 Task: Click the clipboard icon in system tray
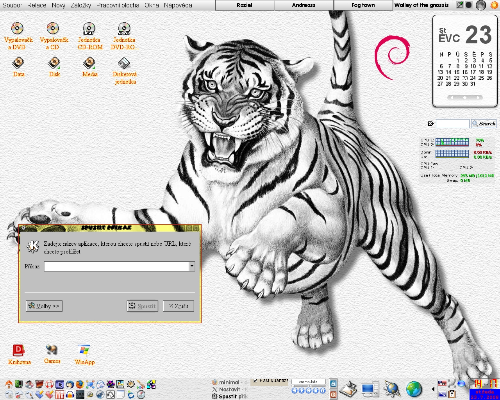452,394
